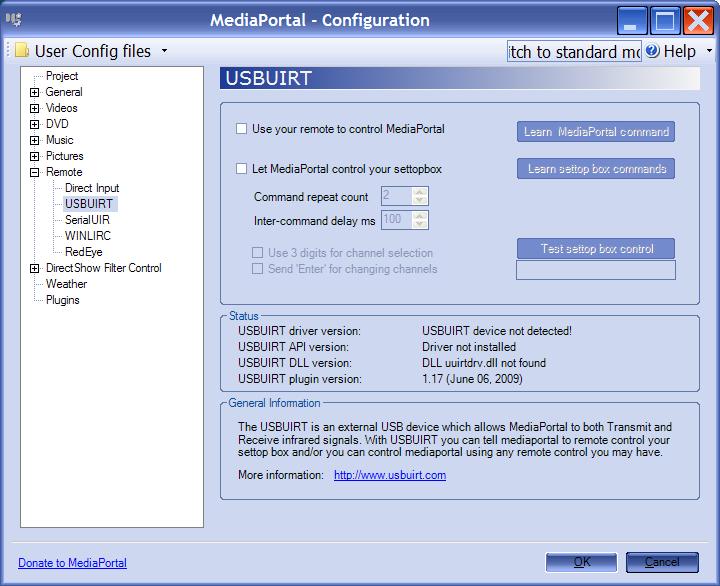The width and height of the screenshot is (720, 586).
Task: Click 'Switch to standard mode' toolbar item
Action: click(x=574, y=51)
